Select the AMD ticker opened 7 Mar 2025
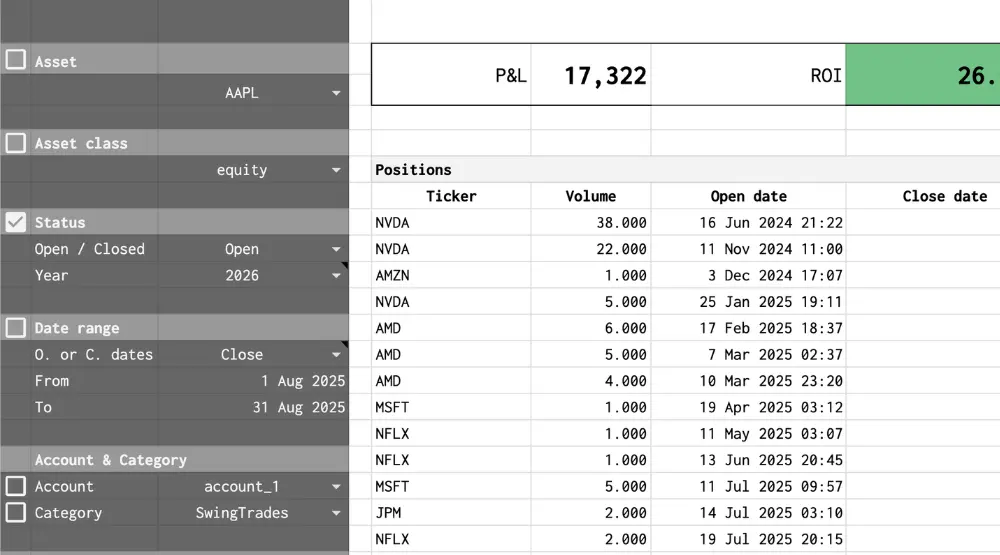The width and height of the screenshot is (1000, 555). (x=451, y=354)
